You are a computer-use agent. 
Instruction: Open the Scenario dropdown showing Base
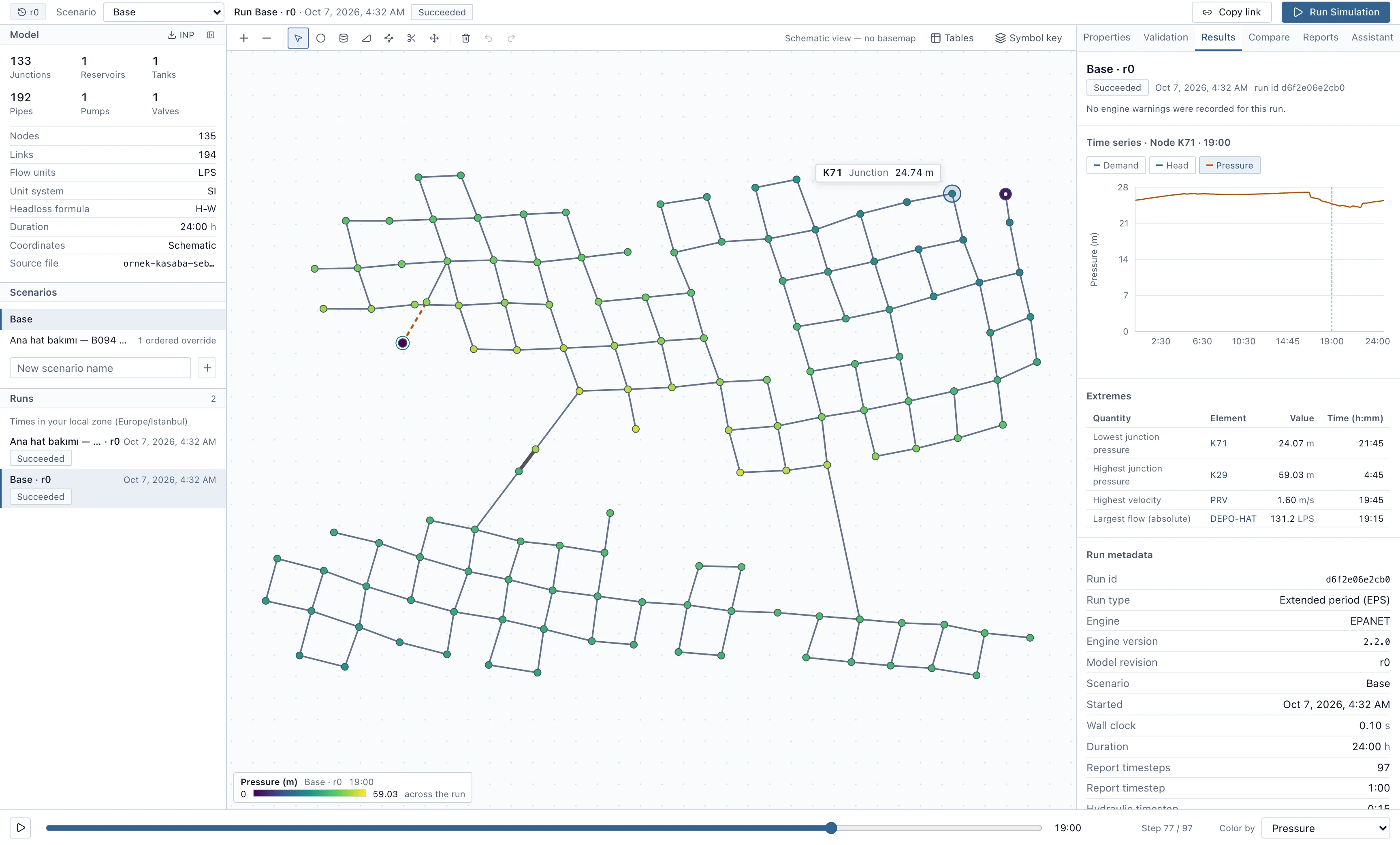164,12
